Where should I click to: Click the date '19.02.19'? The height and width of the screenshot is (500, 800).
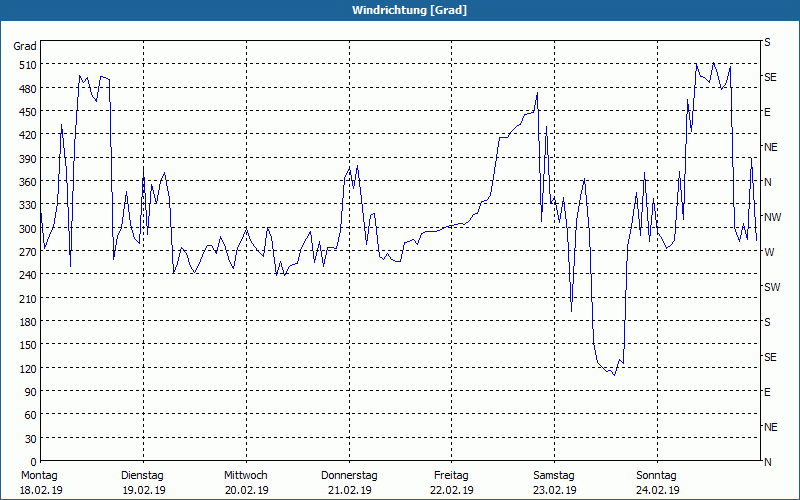point(144,490)
